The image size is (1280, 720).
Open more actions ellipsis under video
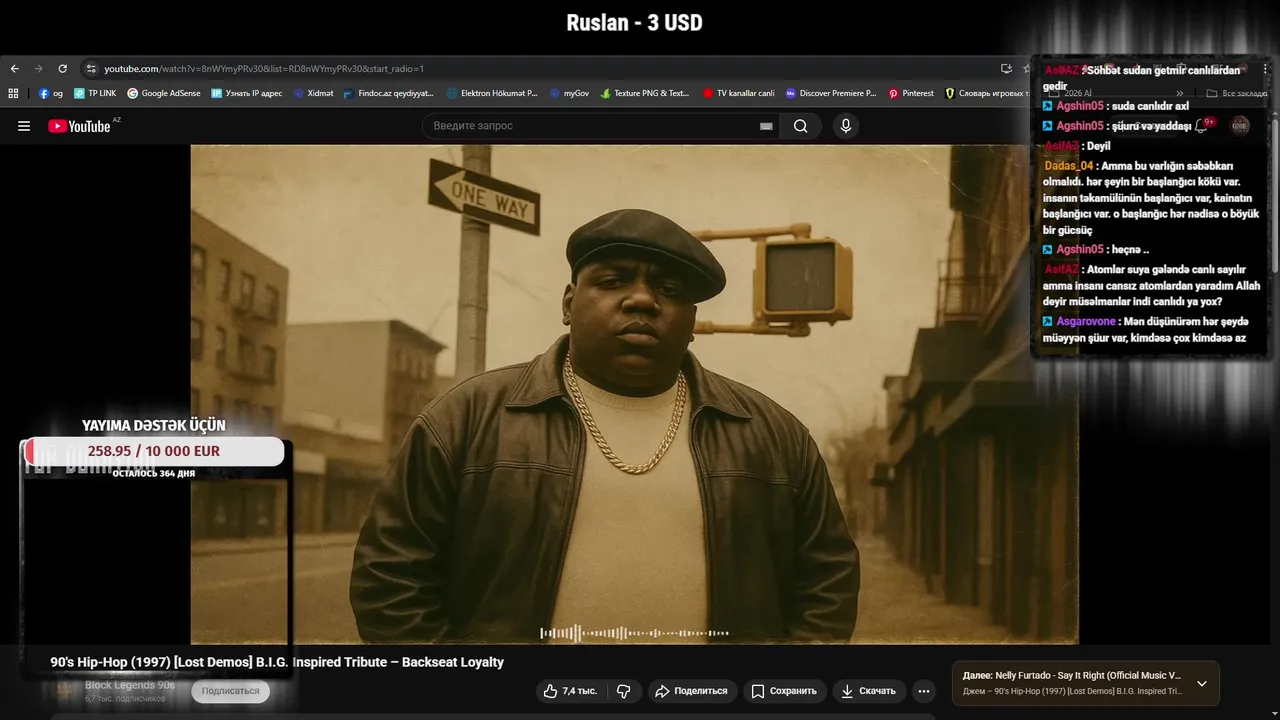pyautogui.click(x=924, y=691)
